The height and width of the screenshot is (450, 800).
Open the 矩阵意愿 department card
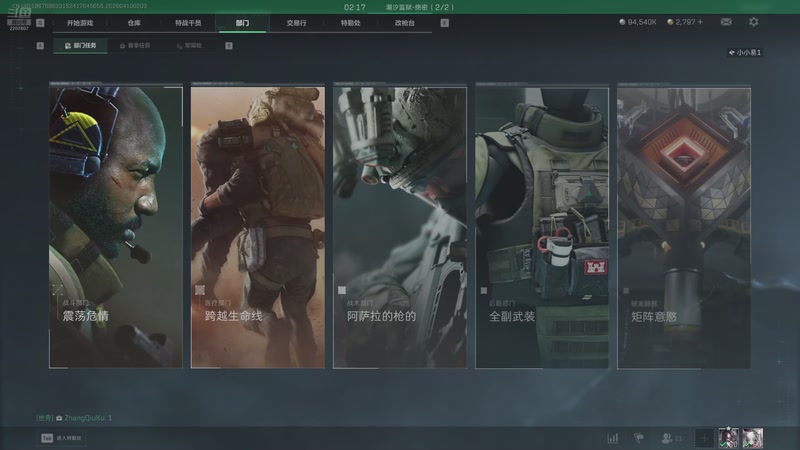click(x=684, y=227)
